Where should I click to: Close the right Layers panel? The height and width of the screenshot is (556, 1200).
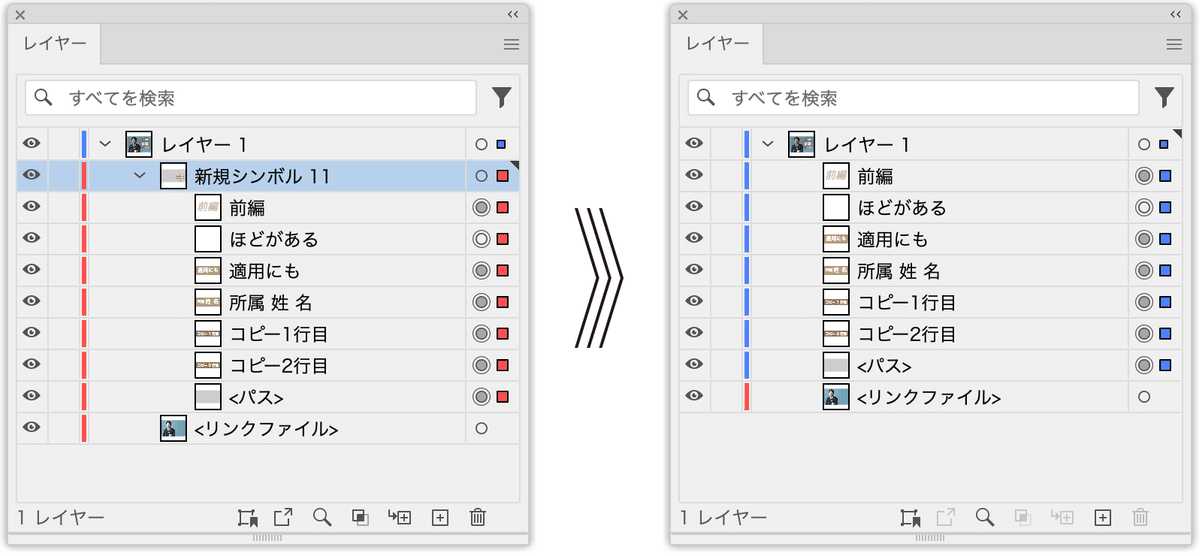683,15
